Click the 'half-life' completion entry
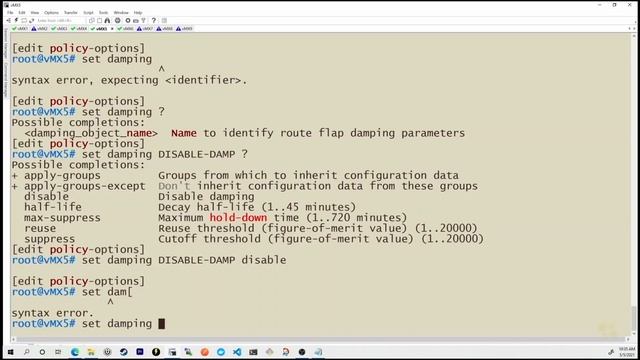 click(x=53, y=207)
